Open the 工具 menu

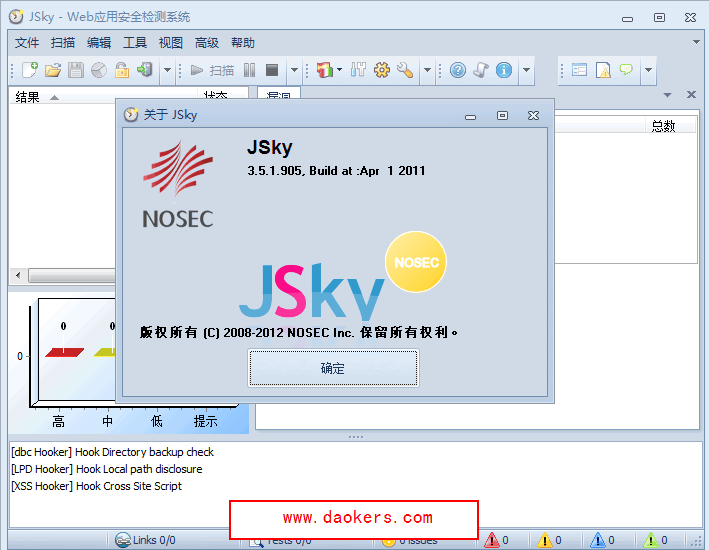tap(135, 43)
